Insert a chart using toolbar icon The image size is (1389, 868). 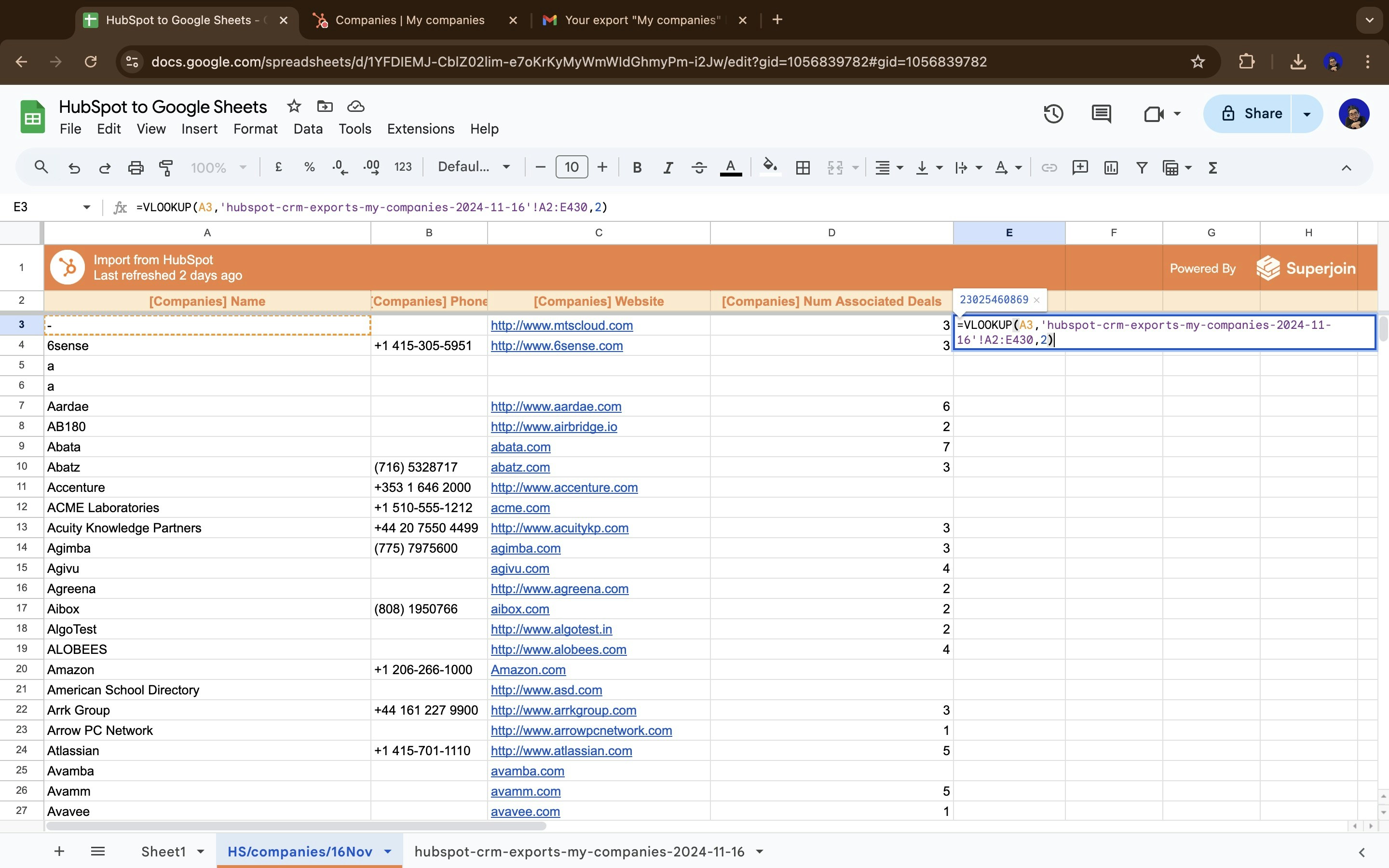pos(1111,168)
